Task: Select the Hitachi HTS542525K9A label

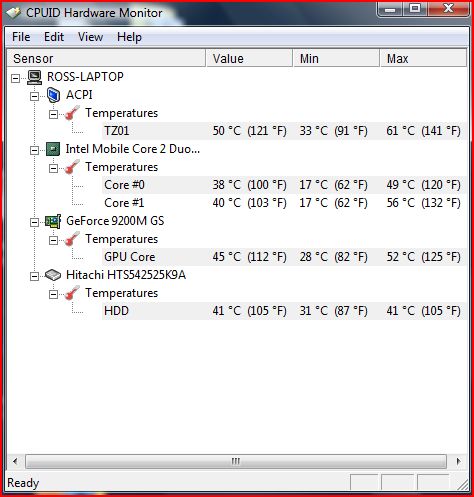Action: click(x=126, y=275)
